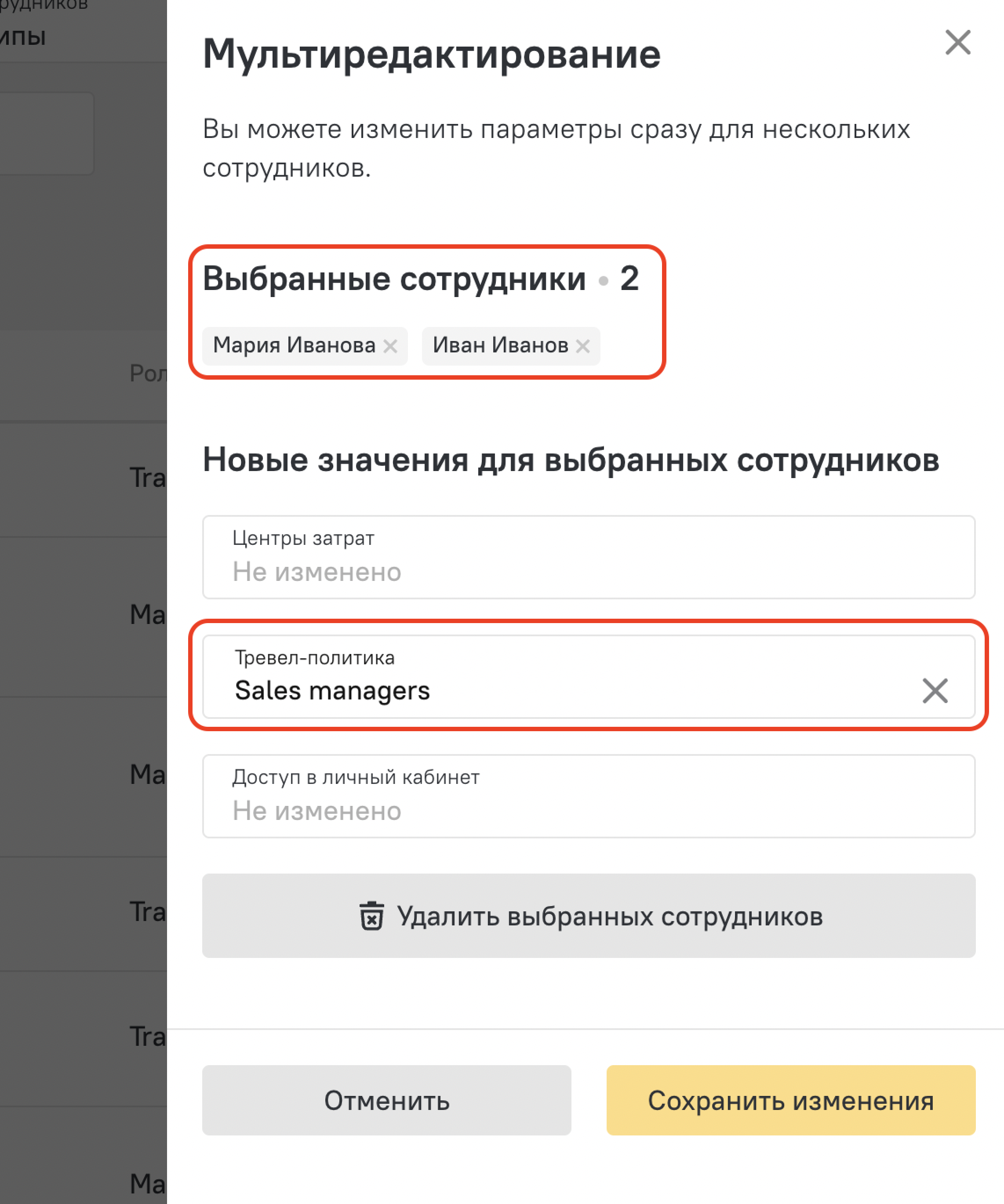The image size is (1004, 1204).
Task: Close the Мультиредактирование panel with the X icon
Action: click(x=957, y=43)
